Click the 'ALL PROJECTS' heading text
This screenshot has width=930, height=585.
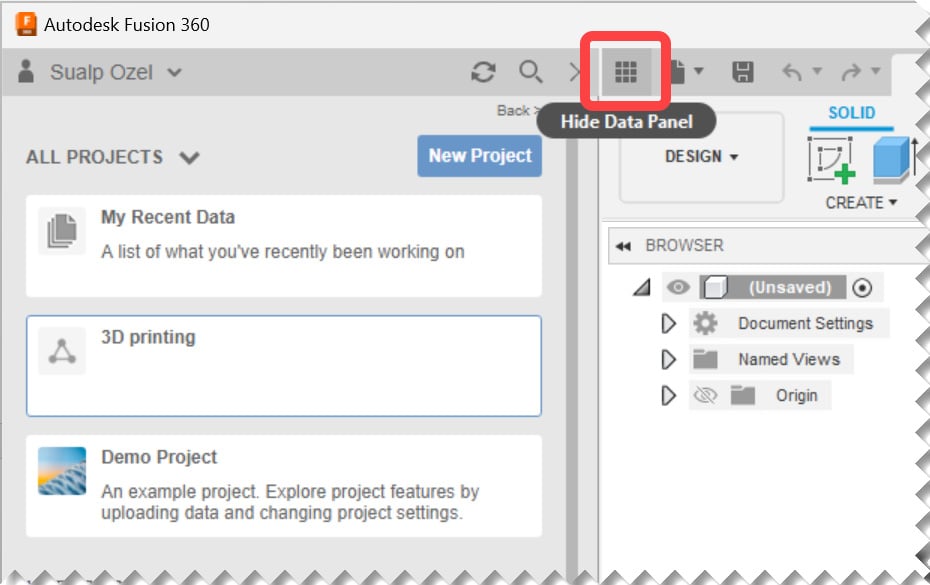[94, 157]
